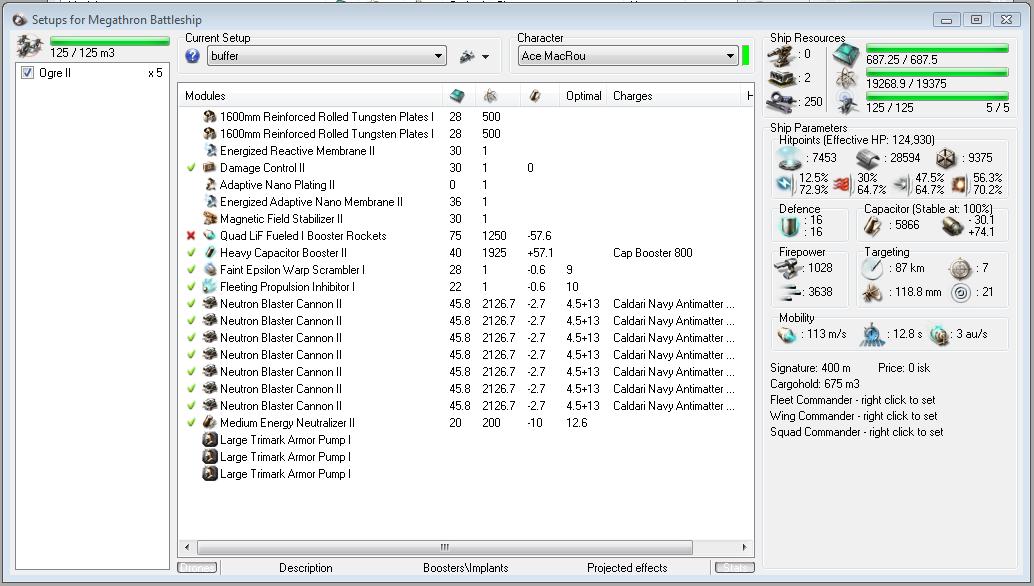Sort by the Optimal column header
The image size is (1034, 586).
tap(584, 96)
